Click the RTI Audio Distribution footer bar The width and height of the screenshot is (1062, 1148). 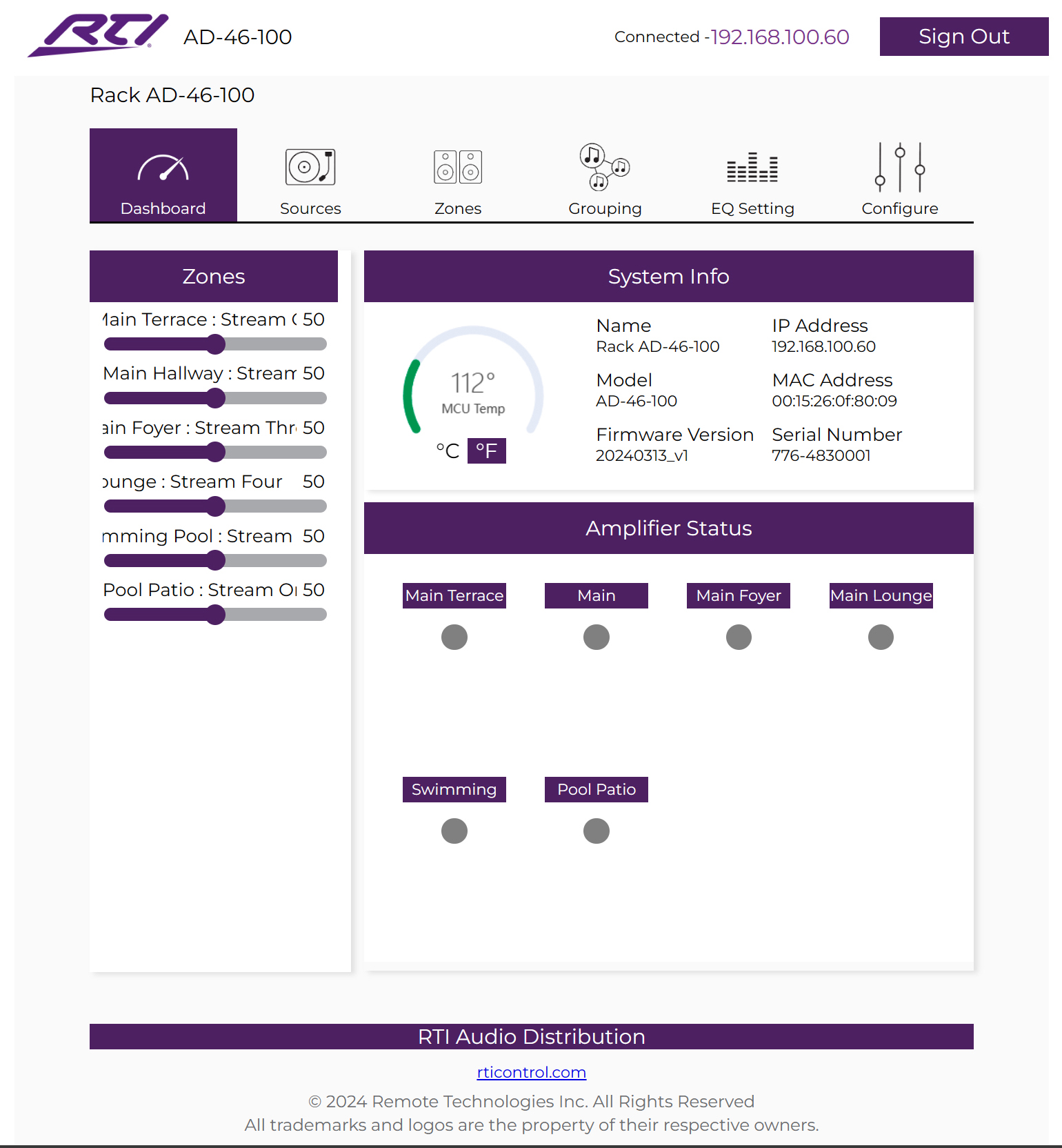[532, 1036]
